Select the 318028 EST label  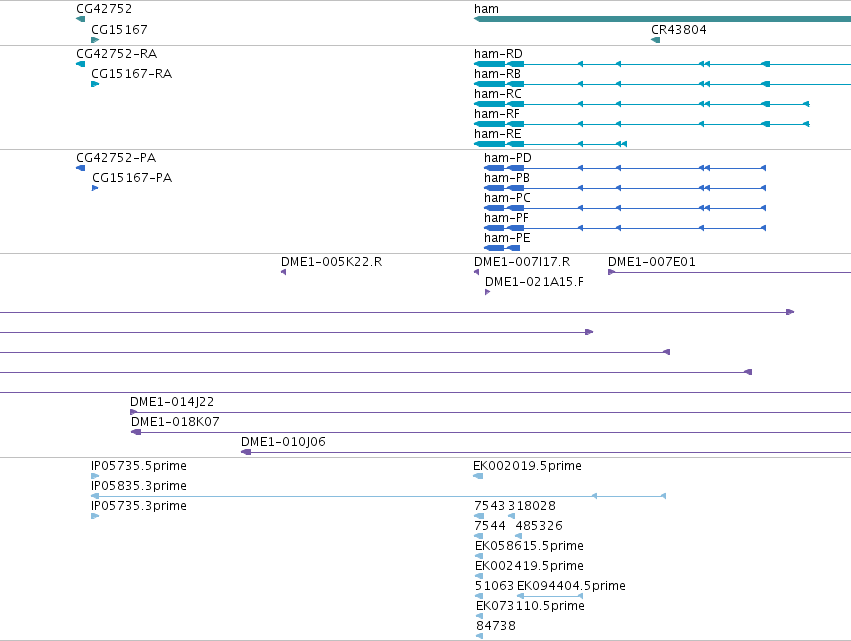click(532, 506)
